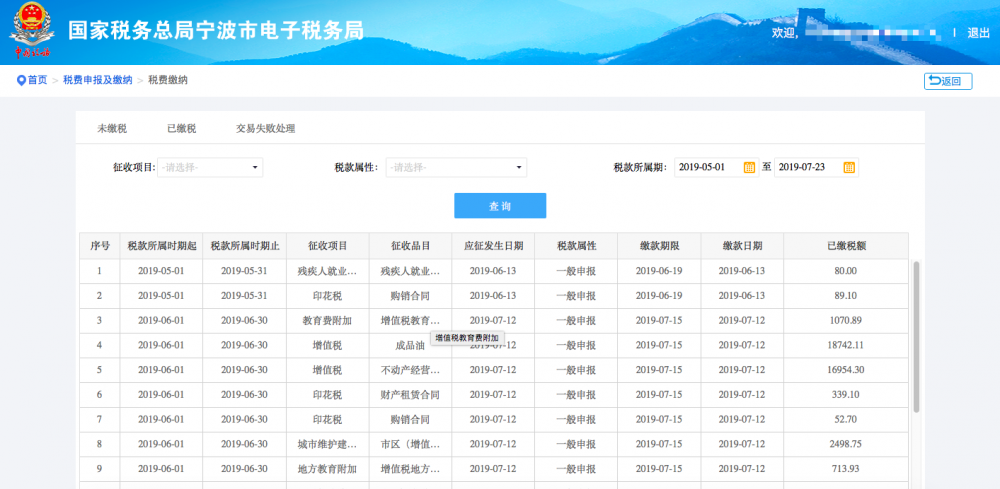Click 市区（增值… cell in row 8
This screenshot has width=1000, height=489.
click(410, 444)
